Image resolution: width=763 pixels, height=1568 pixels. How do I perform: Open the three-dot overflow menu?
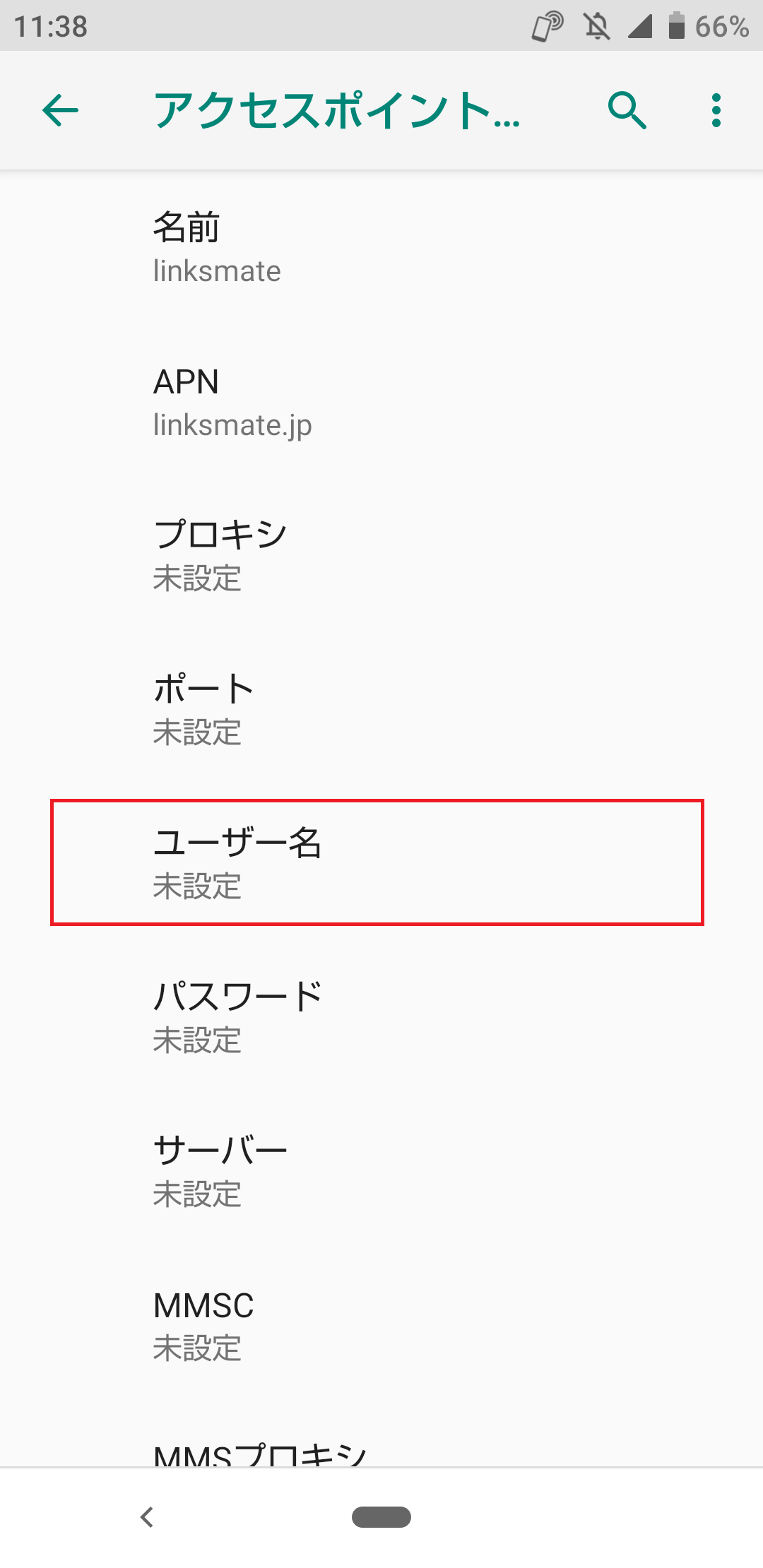[x=716, y=110]
